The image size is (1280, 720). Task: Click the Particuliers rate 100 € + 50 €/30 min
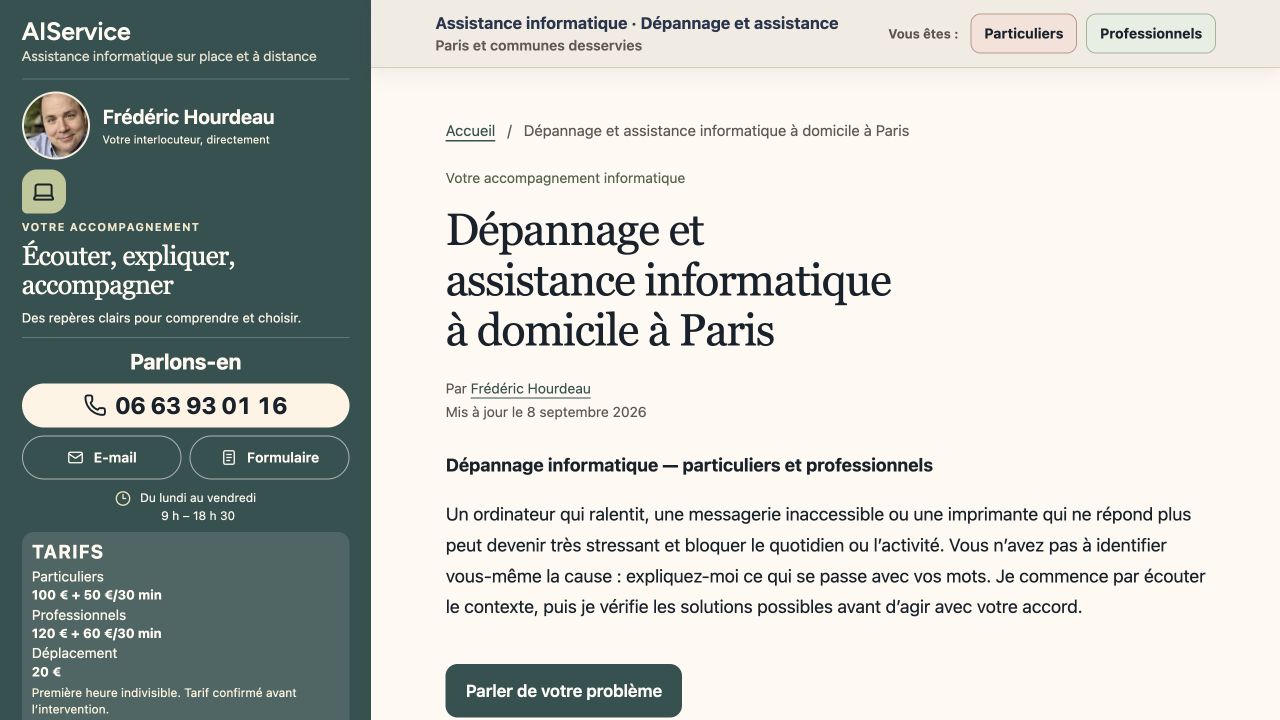tap(97, 595)
